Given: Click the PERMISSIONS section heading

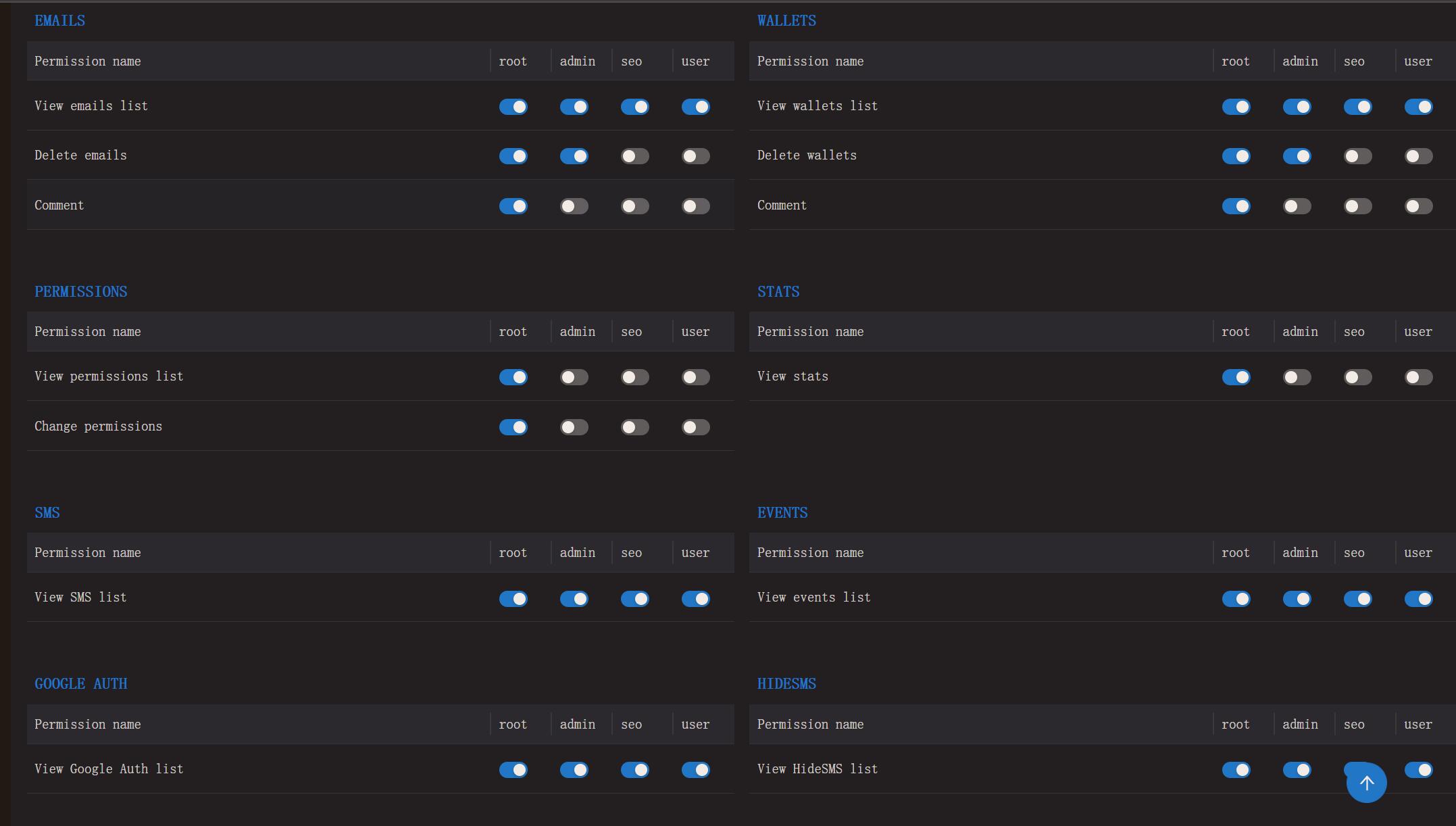Looking at the screenshot, I should click(x=81, y=291).
